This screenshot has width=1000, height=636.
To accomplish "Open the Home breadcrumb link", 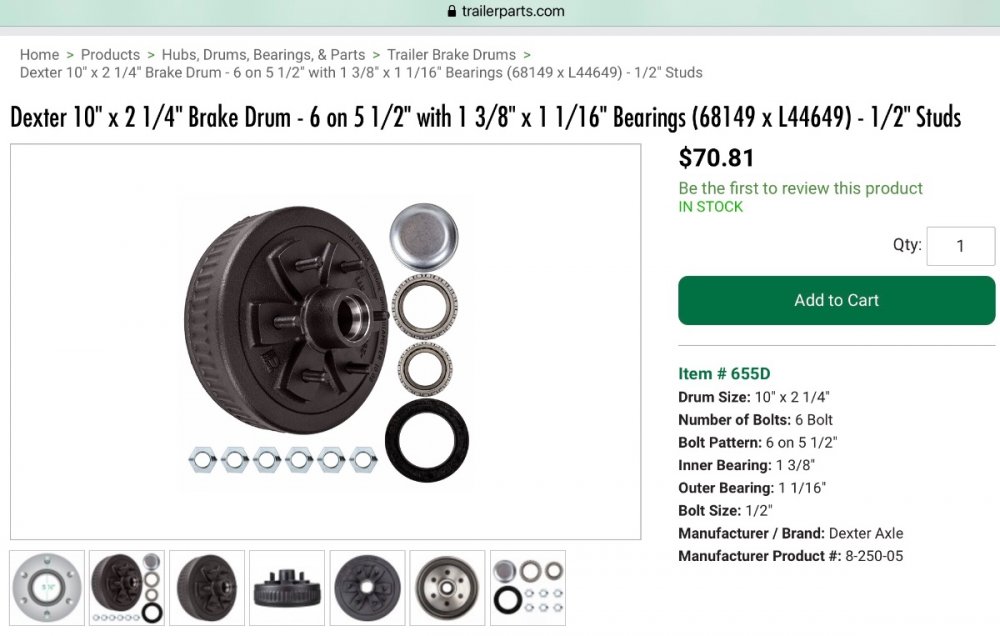I will [39, 55].
